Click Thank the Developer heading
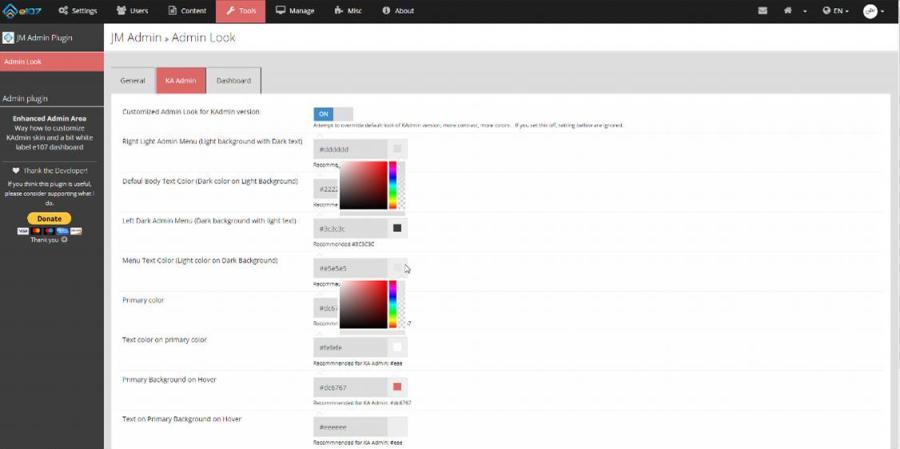900x449 pixels. click(x=50, y=171)
